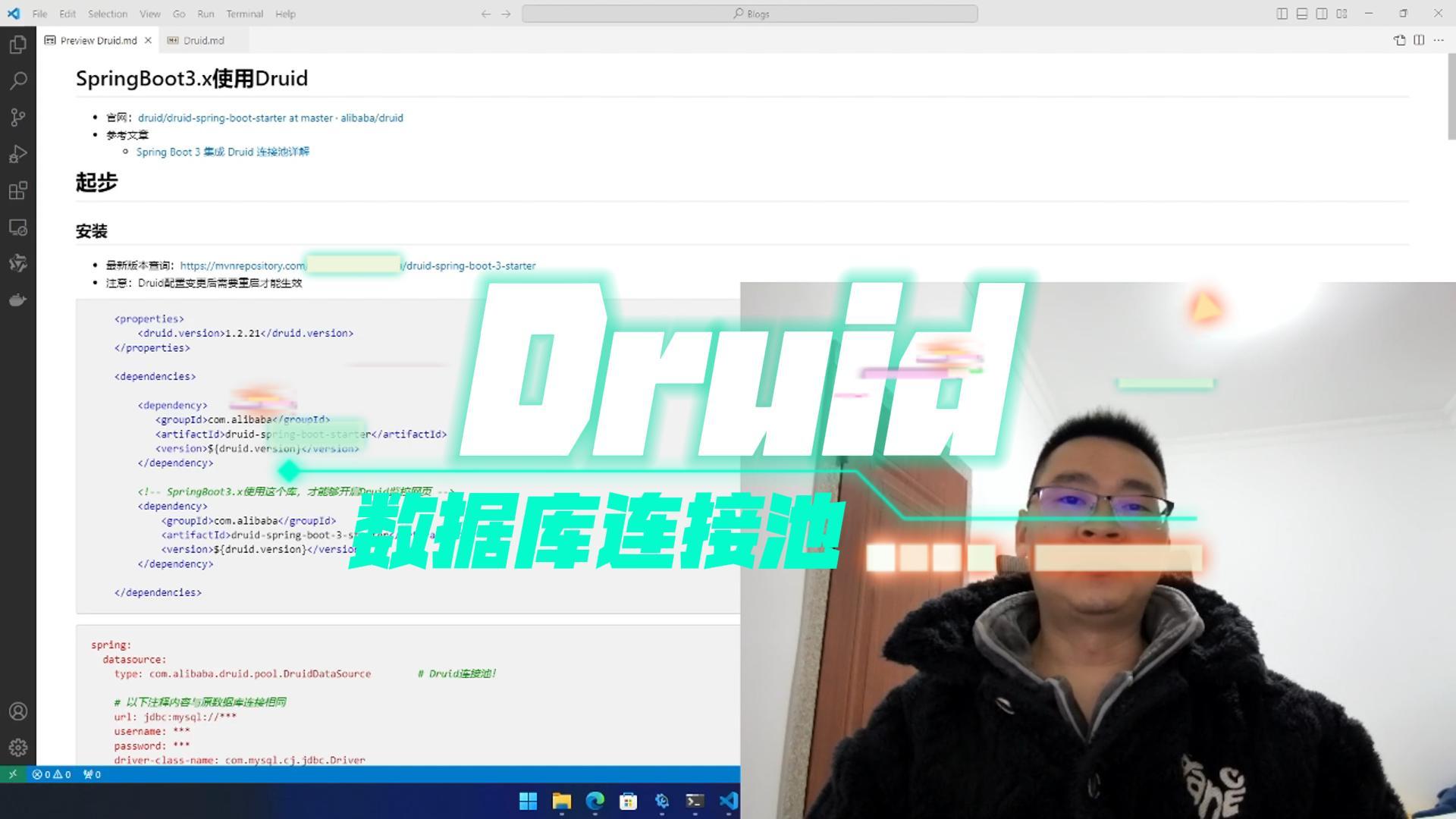Image resolution: width=1456 pixels, height=819 pixels.
Task: Show errors and warnings in status bar
Action: [x=52, y=774]
